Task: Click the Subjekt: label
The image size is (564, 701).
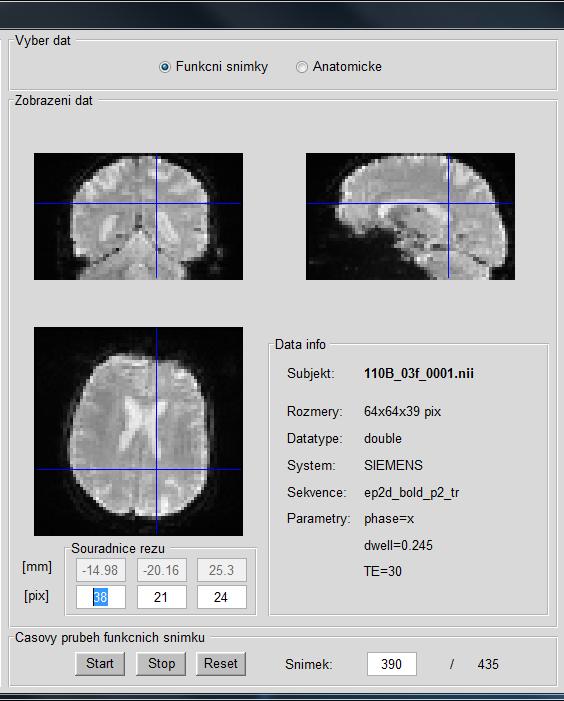Action: pos(311,373)
